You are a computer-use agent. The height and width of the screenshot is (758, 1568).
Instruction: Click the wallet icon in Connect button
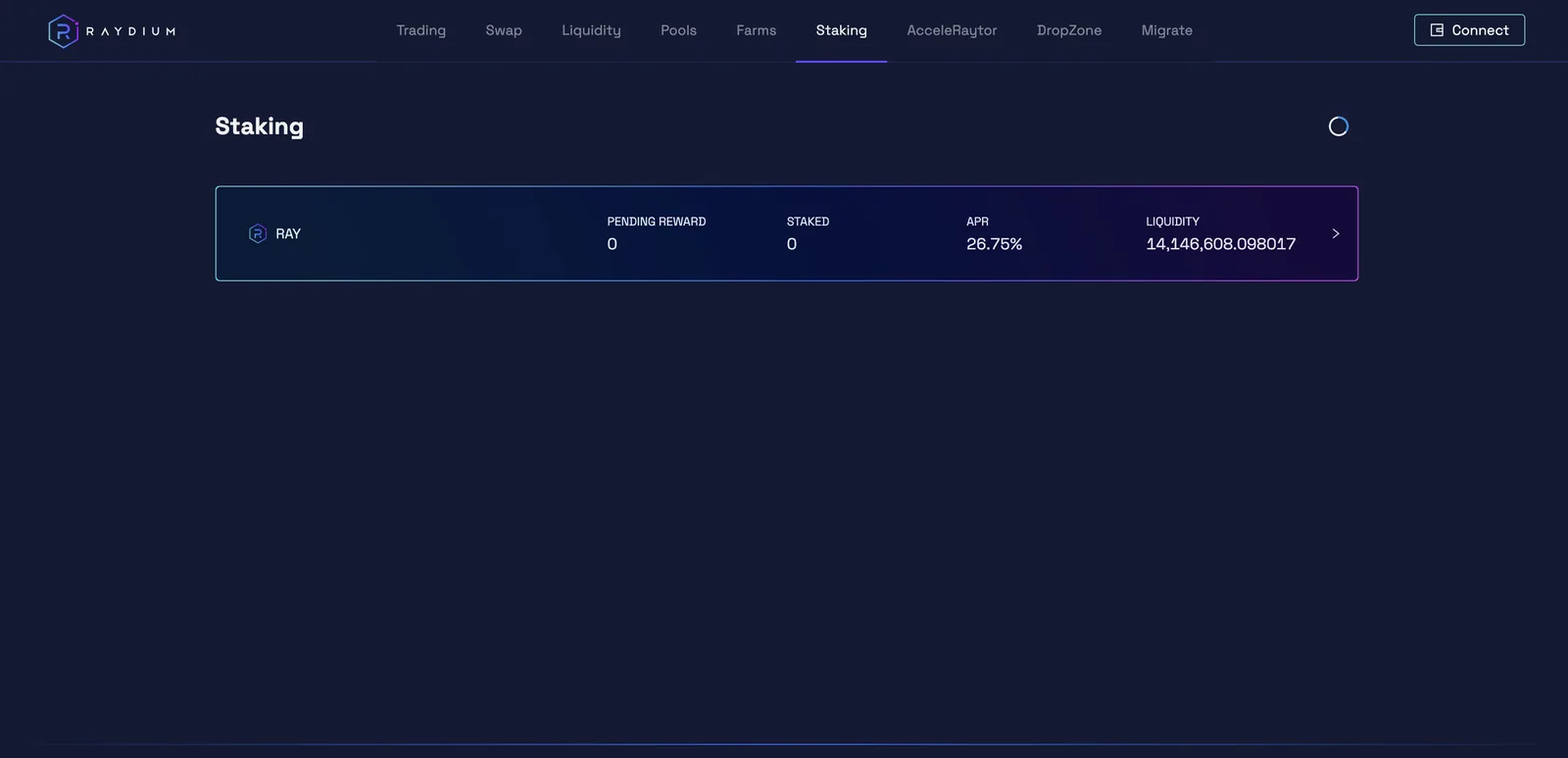[x=1437, y=30]
